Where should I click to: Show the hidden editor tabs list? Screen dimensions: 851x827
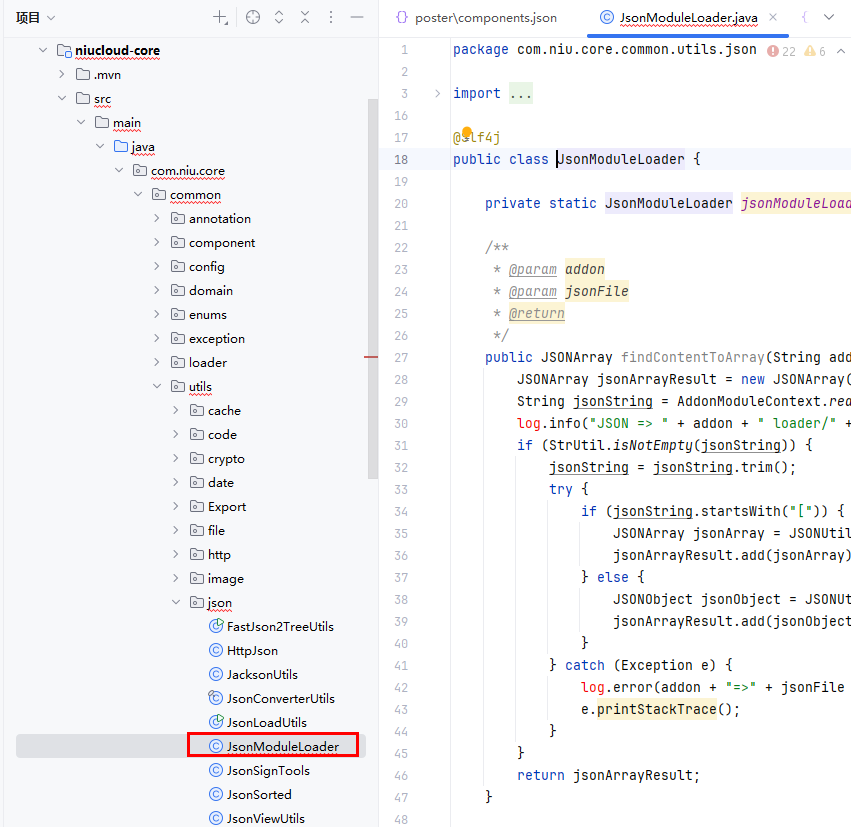coord(828,18)
